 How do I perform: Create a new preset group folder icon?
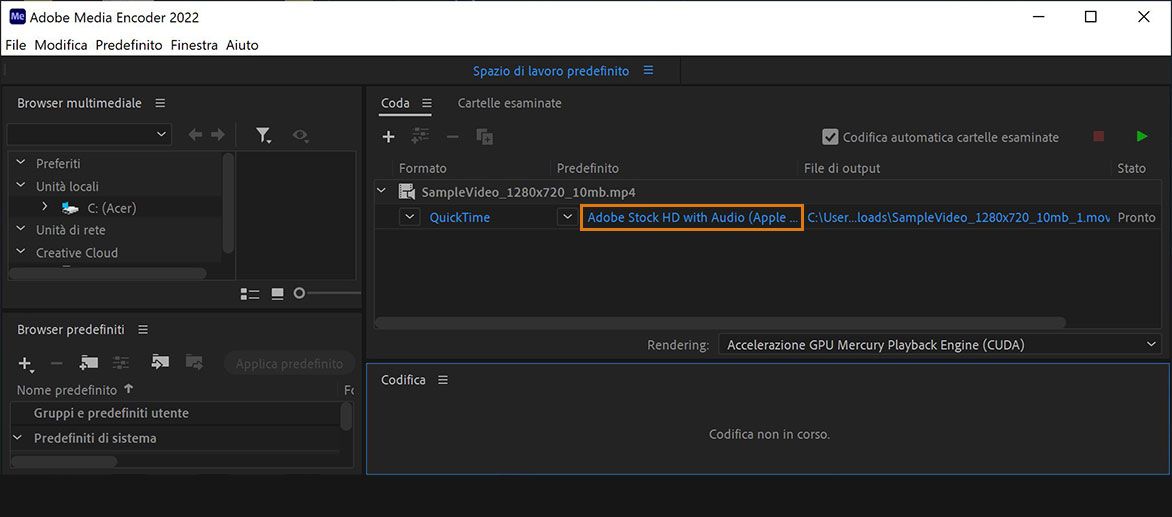click(89, 362)
